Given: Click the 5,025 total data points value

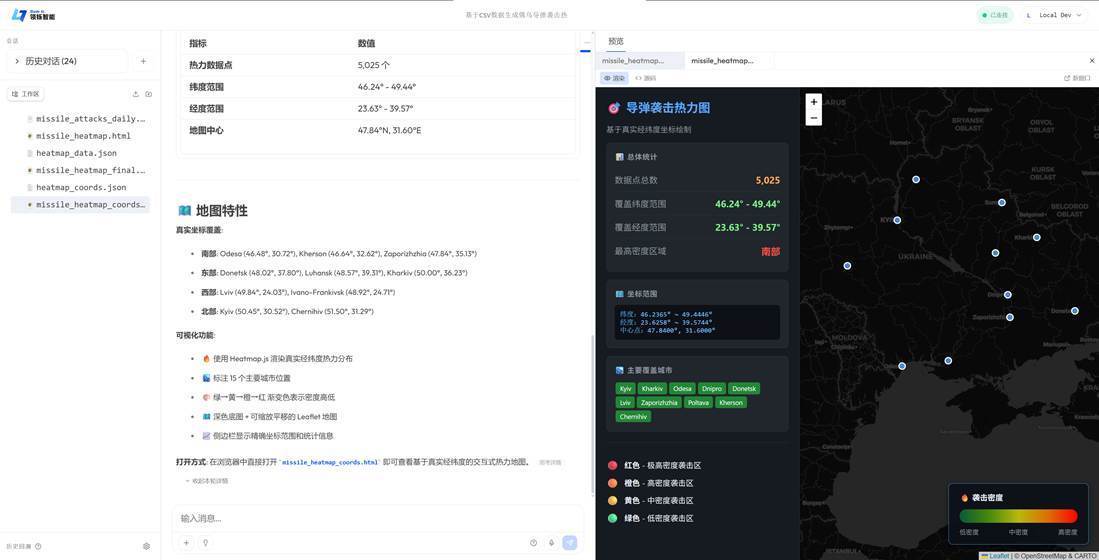Looking at the screenshot, I should click(767, 180).
